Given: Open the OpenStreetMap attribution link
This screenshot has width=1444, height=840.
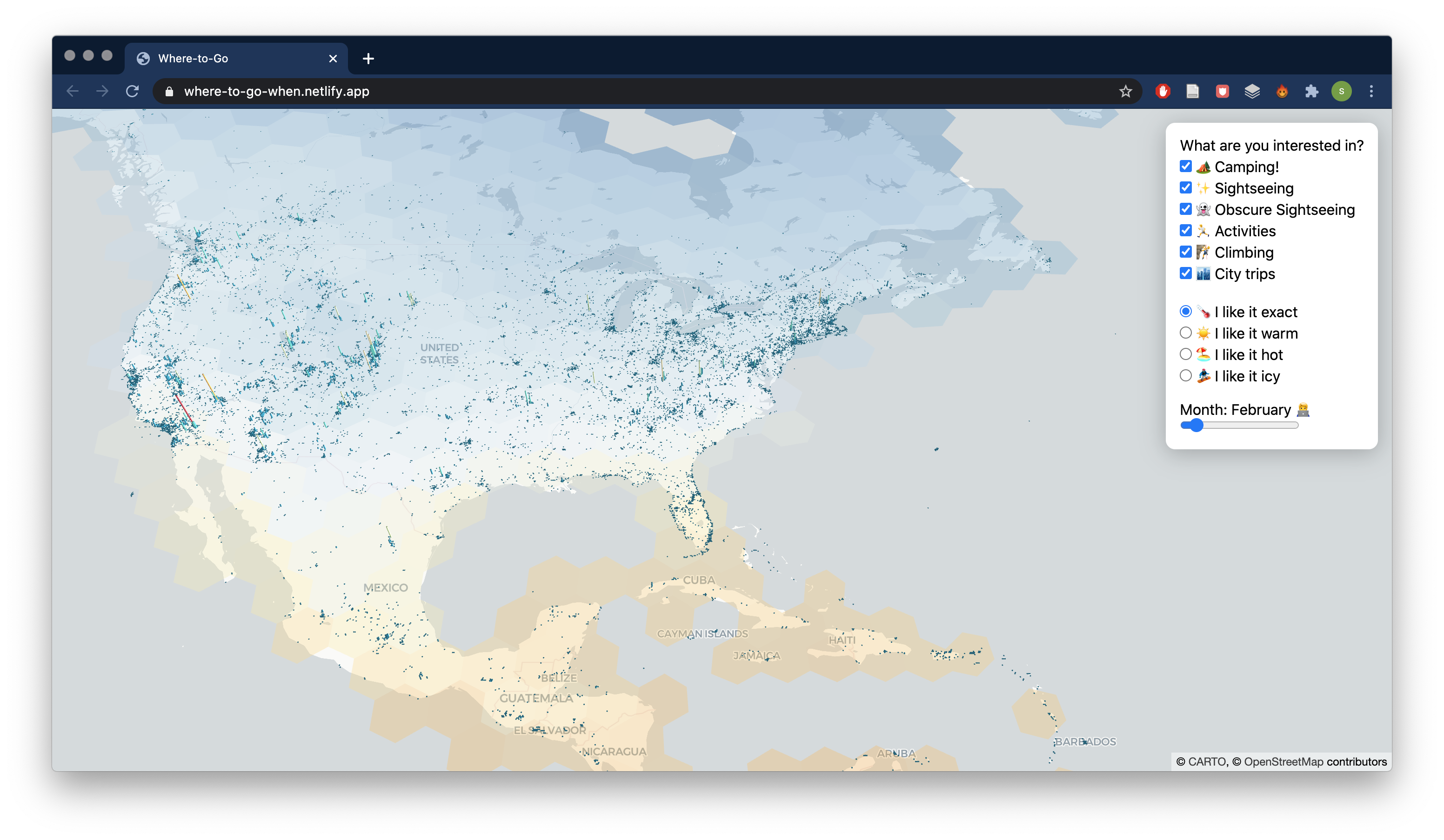Looking at the screenshot, I should [1283, 761].
